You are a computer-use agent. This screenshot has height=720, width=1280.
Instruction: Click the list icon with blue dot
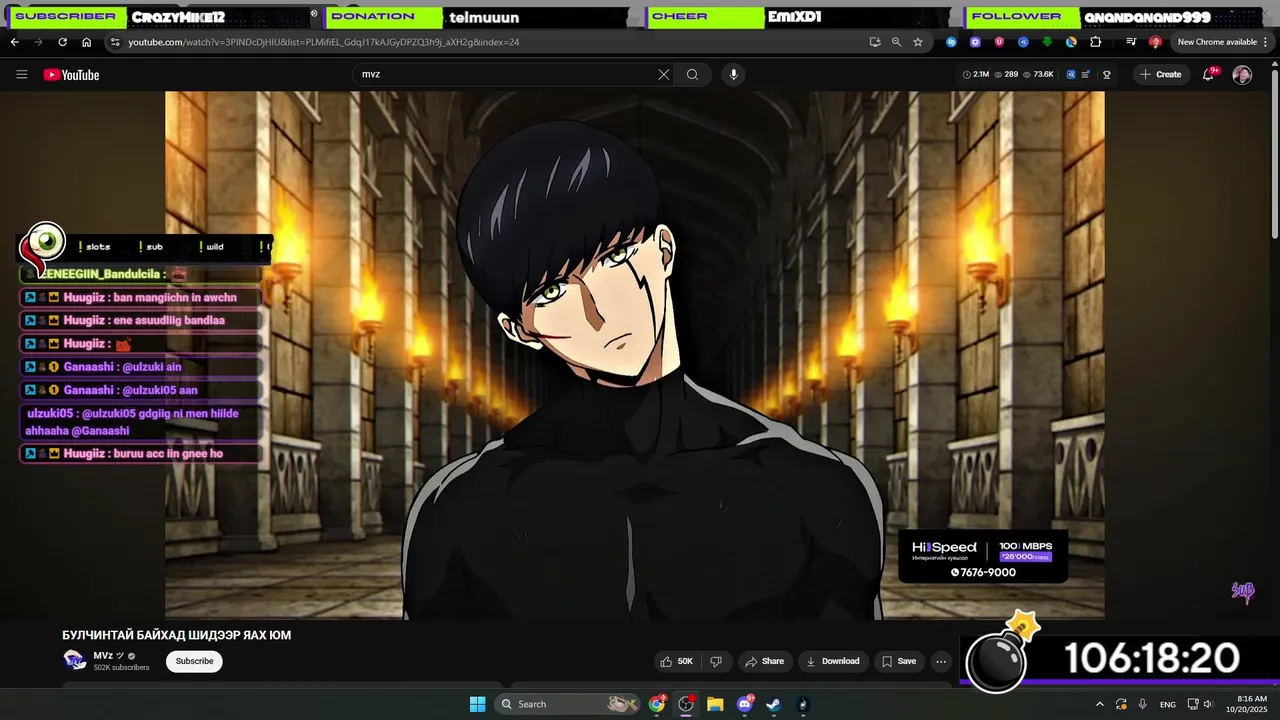1086,74
